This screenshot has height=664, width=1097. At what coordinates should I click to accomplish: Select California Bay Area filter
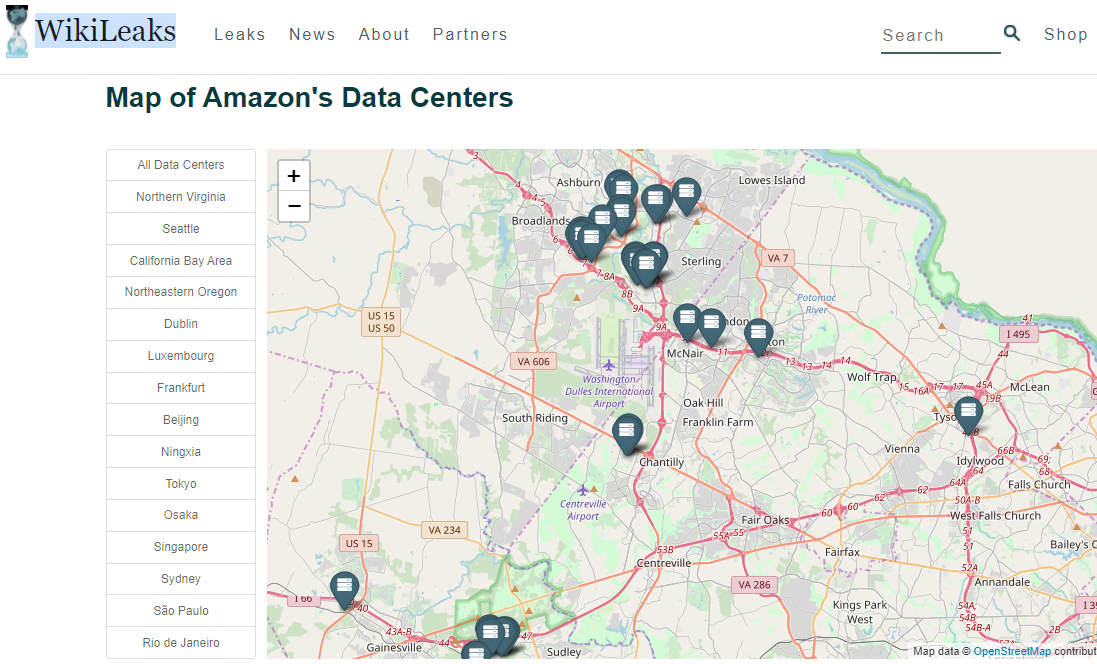pyautogui.click(x=181, y=261)
